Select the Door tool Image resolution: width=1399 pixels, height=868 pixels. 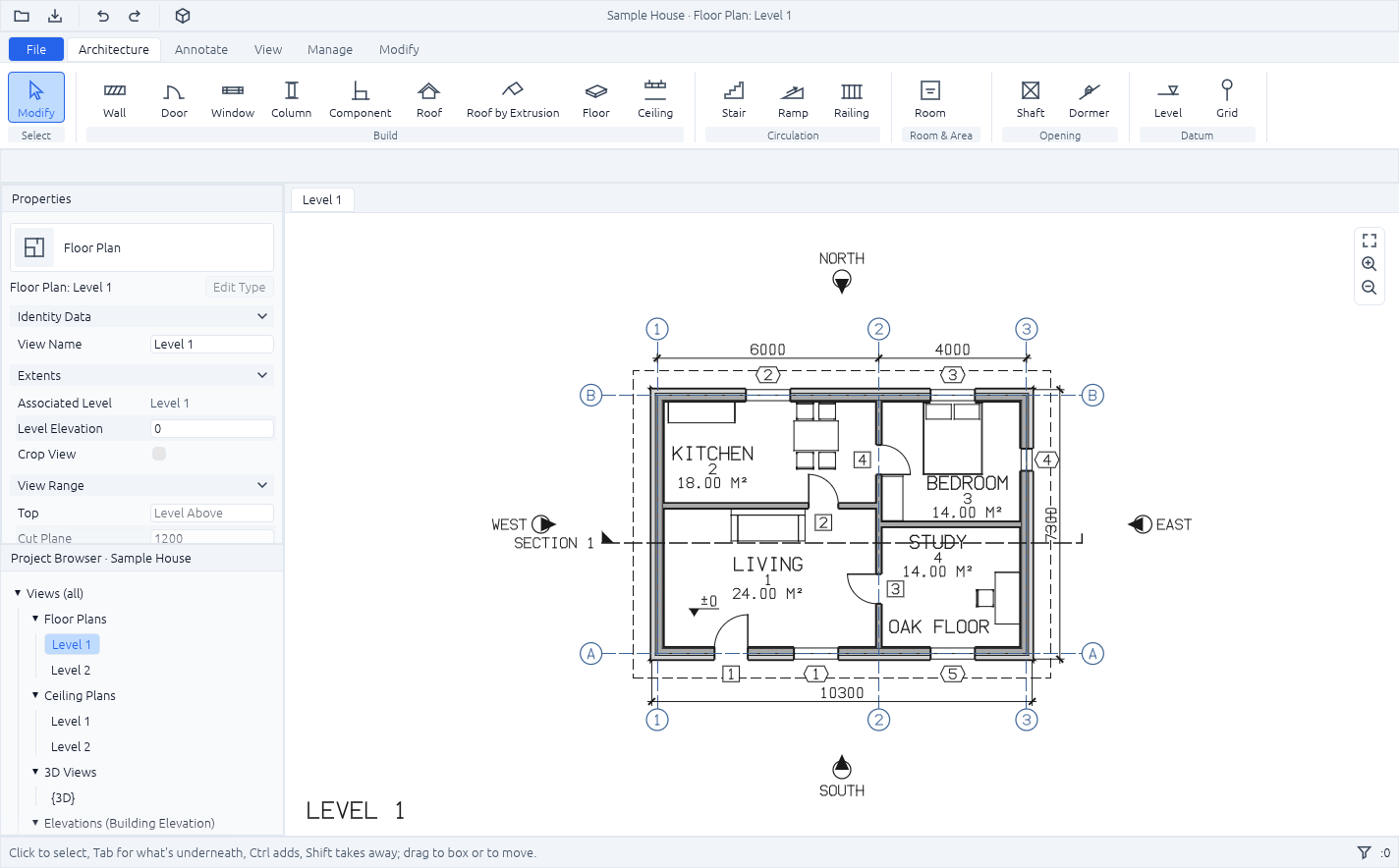coord(174,98)
